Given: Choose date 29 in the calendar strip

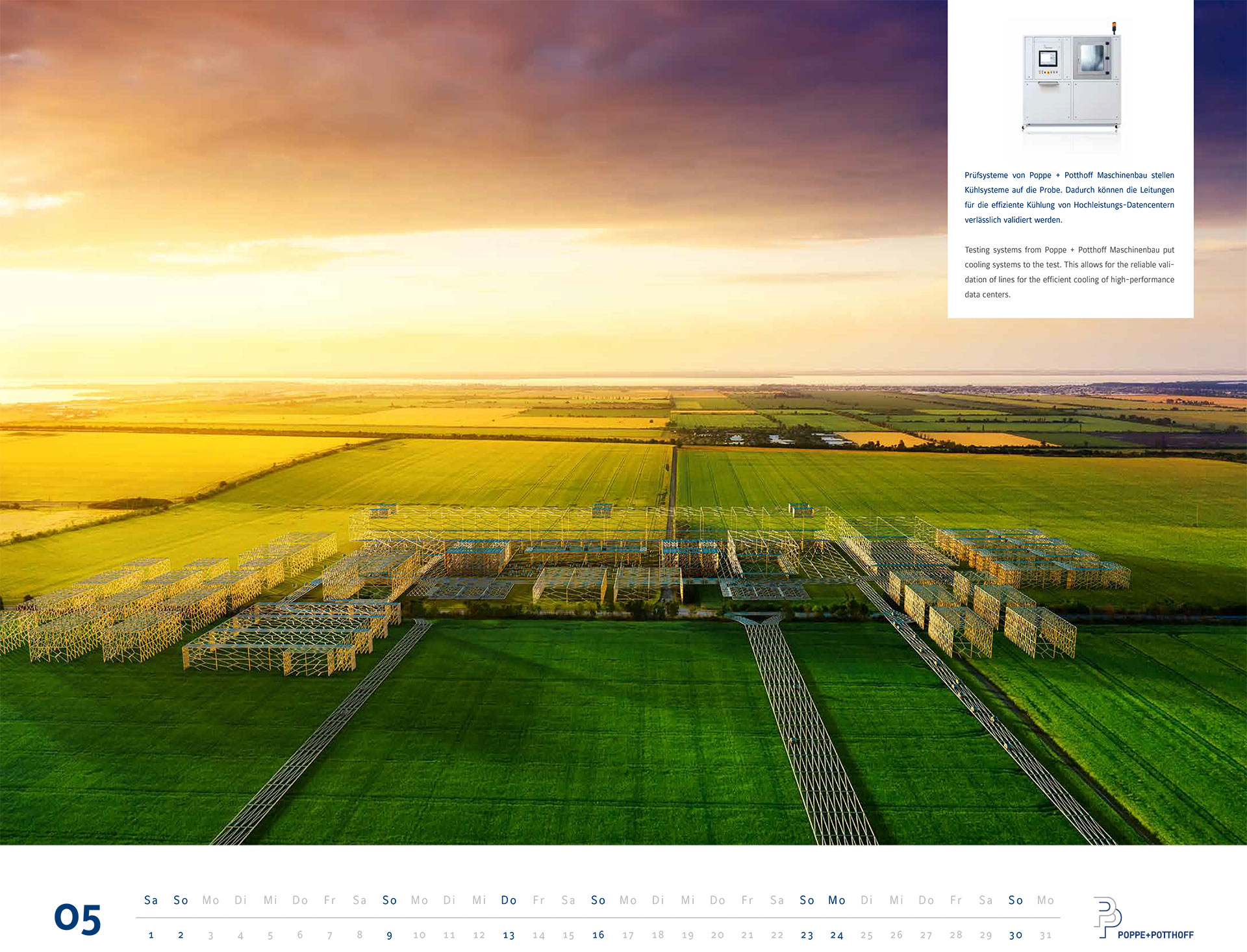Looking at the screenshot, I should (986, 935).
